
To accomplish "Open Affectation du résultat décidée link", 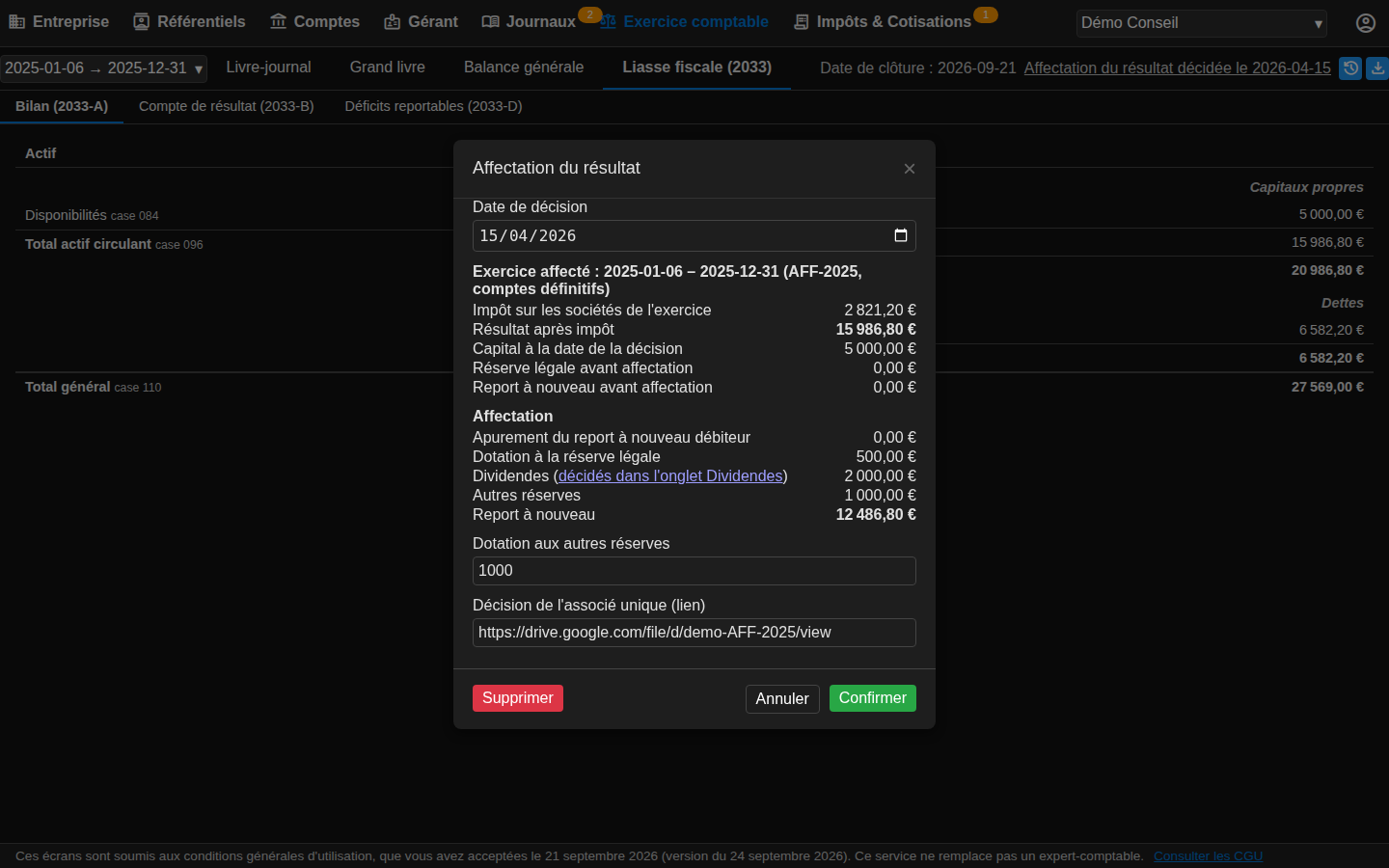I will [x=1177, y=68].
